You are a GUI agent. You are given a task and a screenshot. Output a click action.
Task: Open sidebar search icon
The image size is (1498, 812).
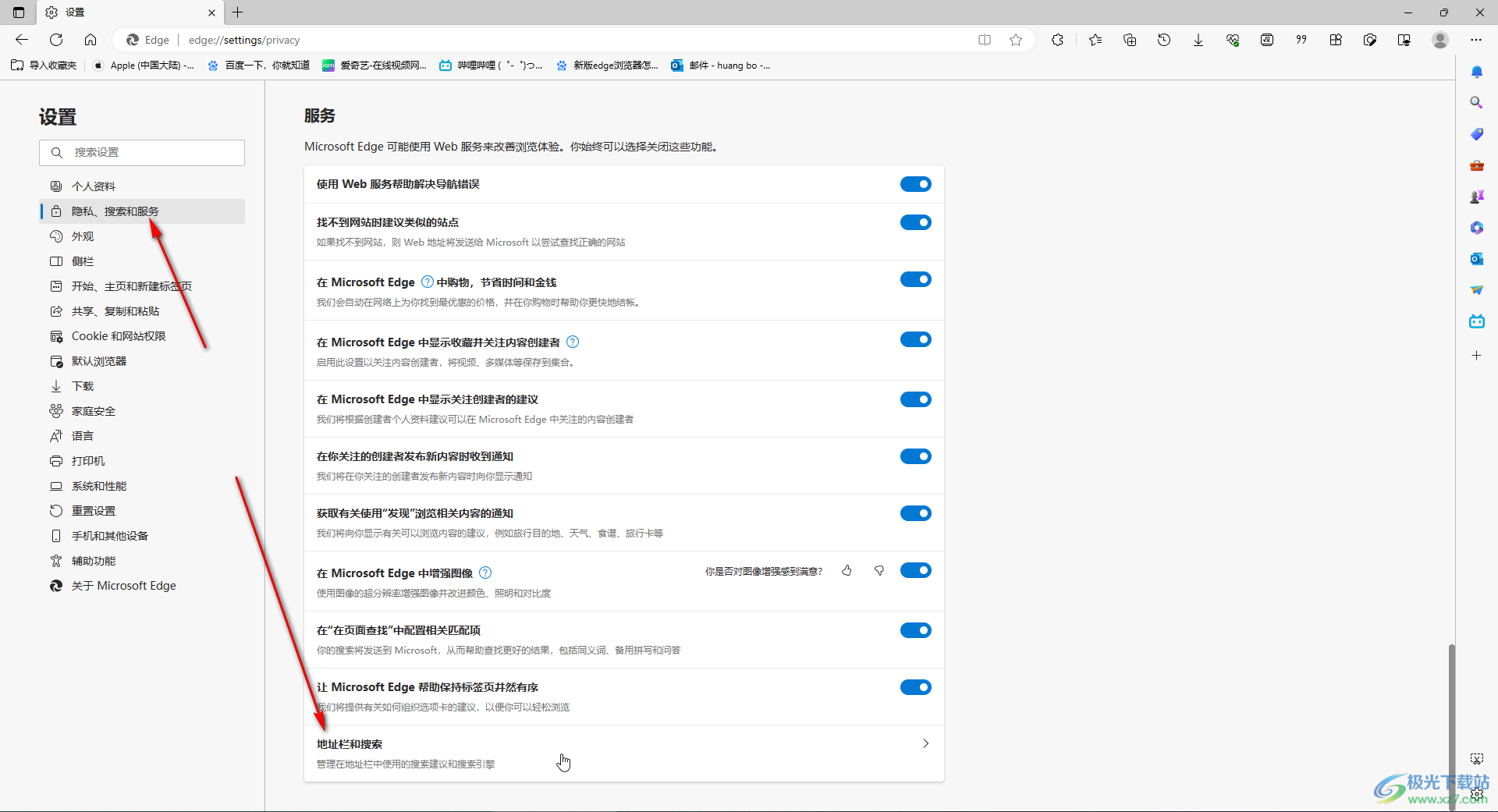(x=1476, y=103)
